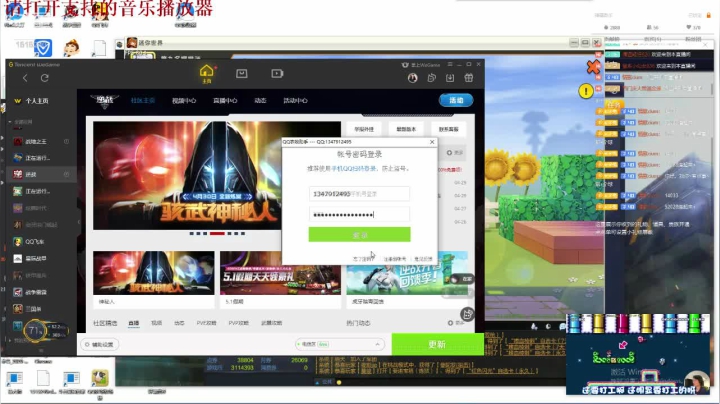Click the circular 71% performance gauge

35,330
